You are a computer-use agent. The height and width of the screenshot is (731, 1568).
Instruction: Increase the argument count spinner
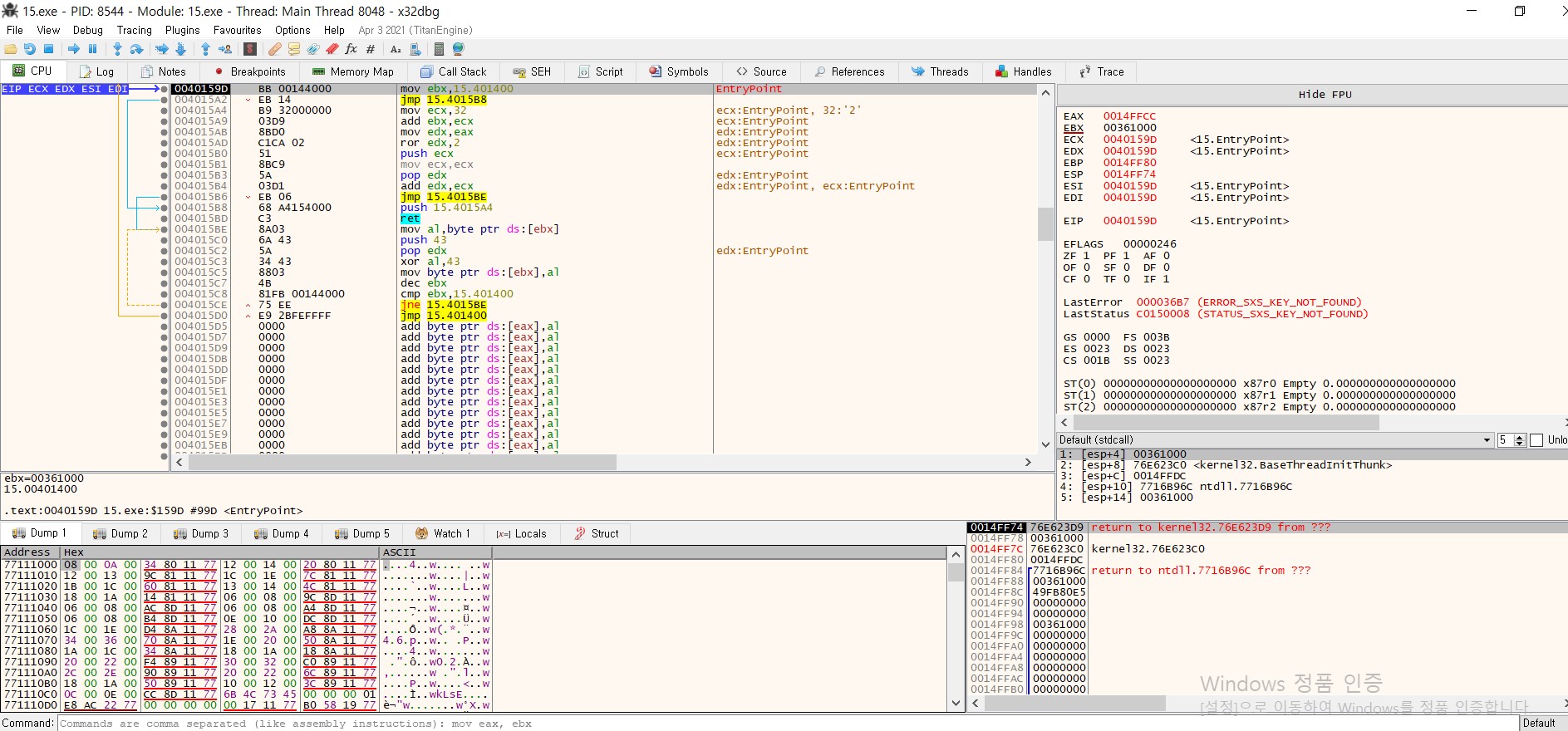[x=1520, y=437]
